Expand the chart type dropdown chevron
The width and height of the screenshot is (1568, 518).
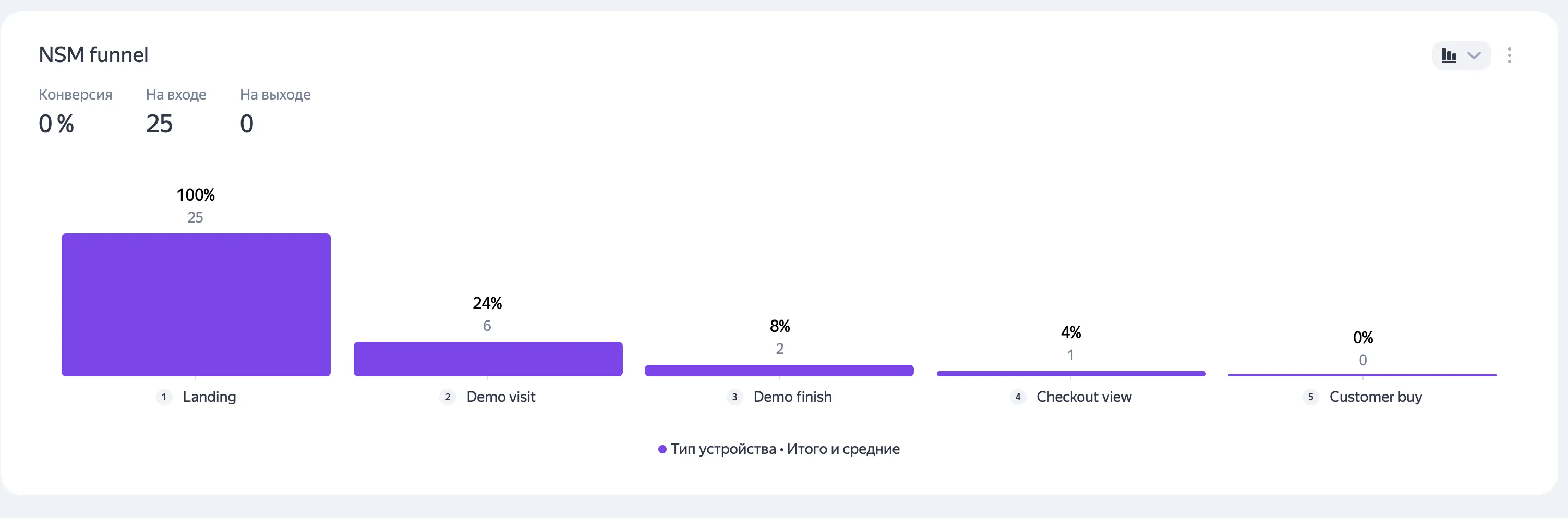[x=1474, y=55]
